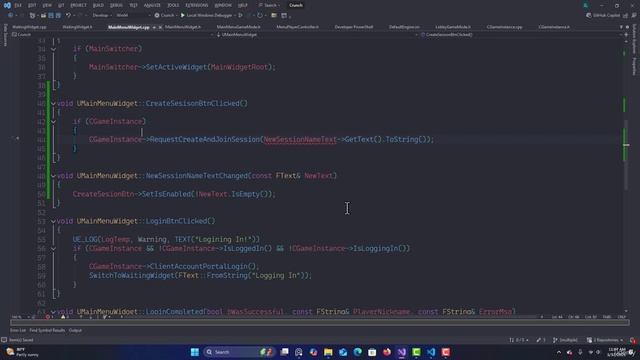Open the Crunch startup project dropdown
This screenshot has width=640, height=360.
click(166, 16)
